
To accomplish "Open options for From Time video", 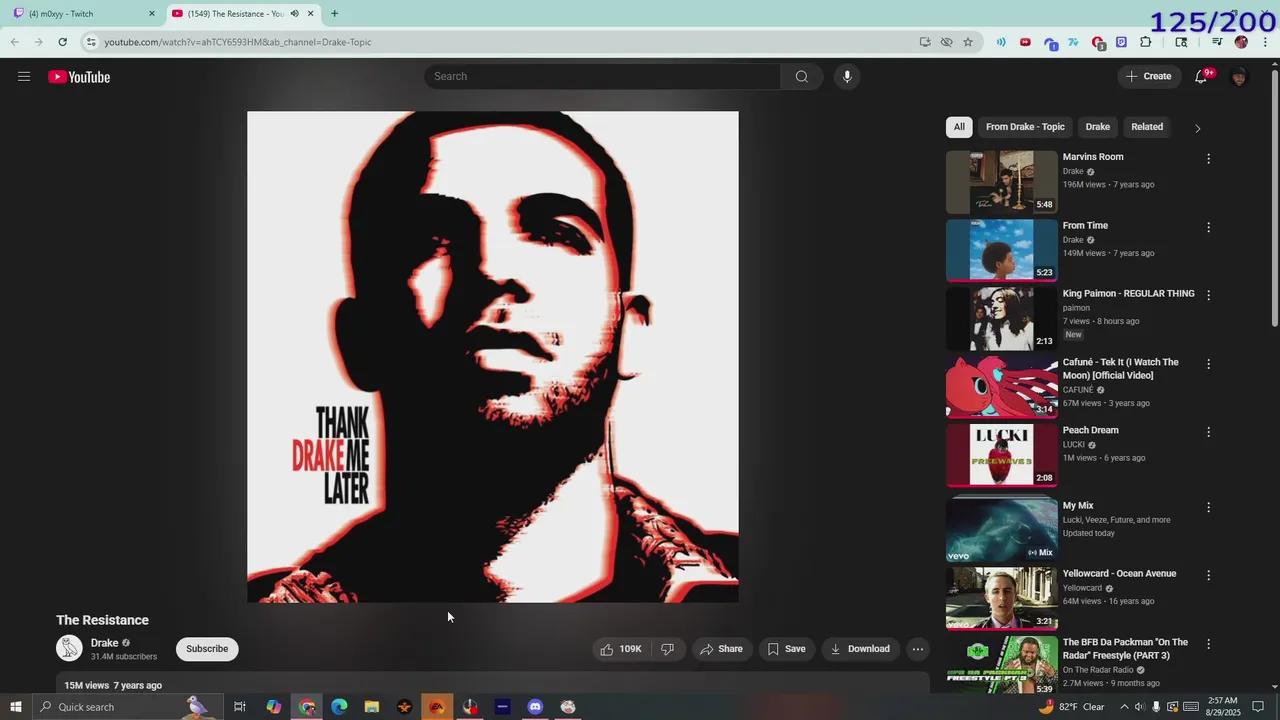I will [1208, 227].
